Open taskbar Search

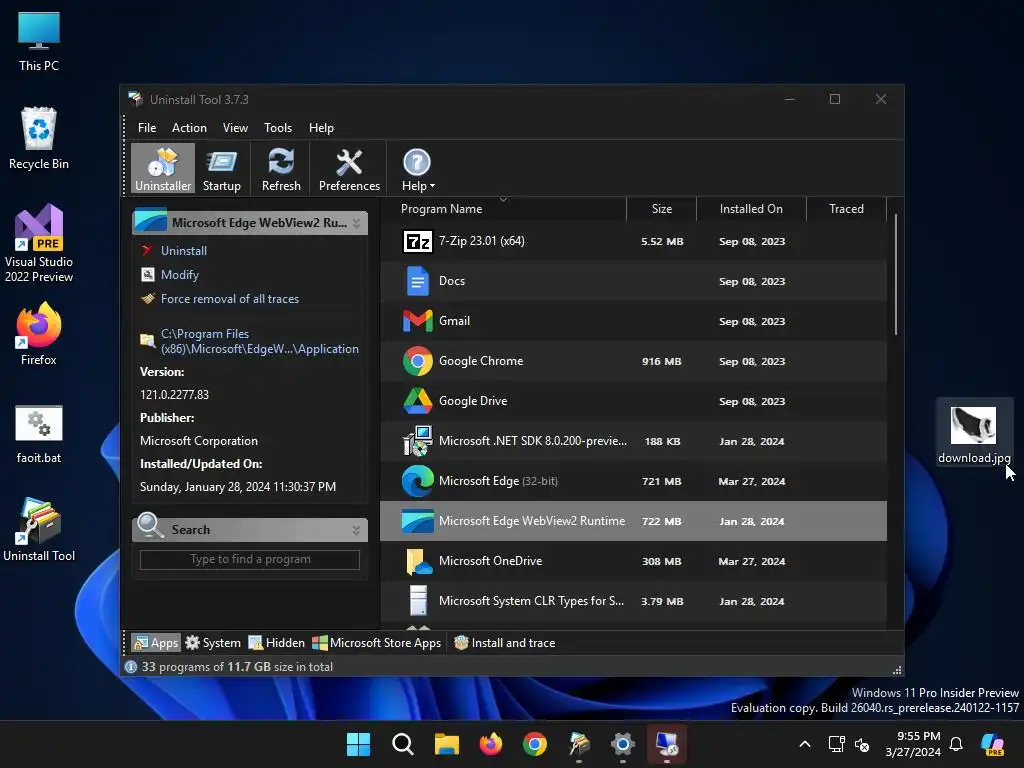[402, 744]
